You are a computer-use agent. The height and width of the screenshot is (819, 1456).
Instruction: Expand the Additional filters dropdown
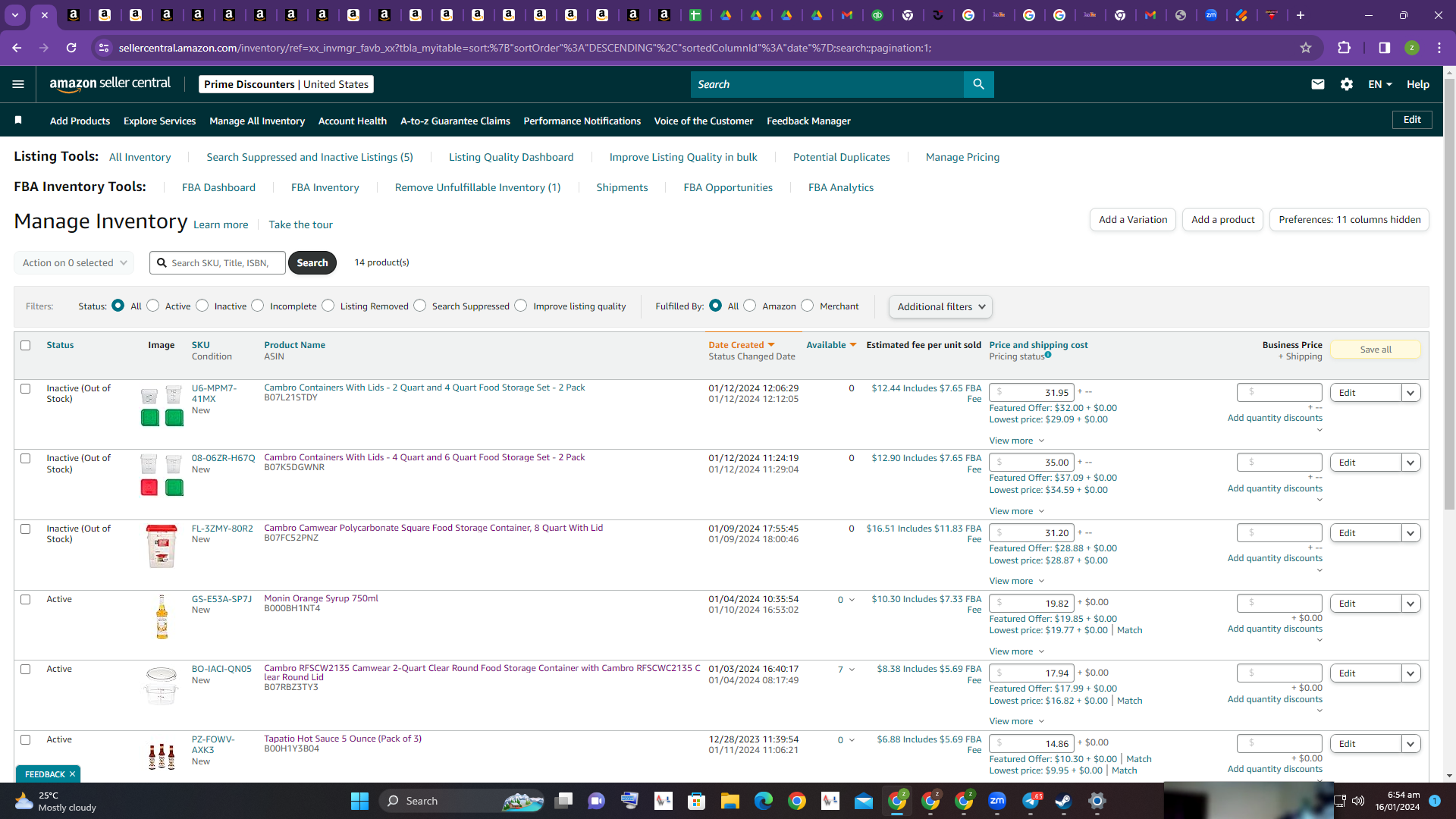(940, 306)
